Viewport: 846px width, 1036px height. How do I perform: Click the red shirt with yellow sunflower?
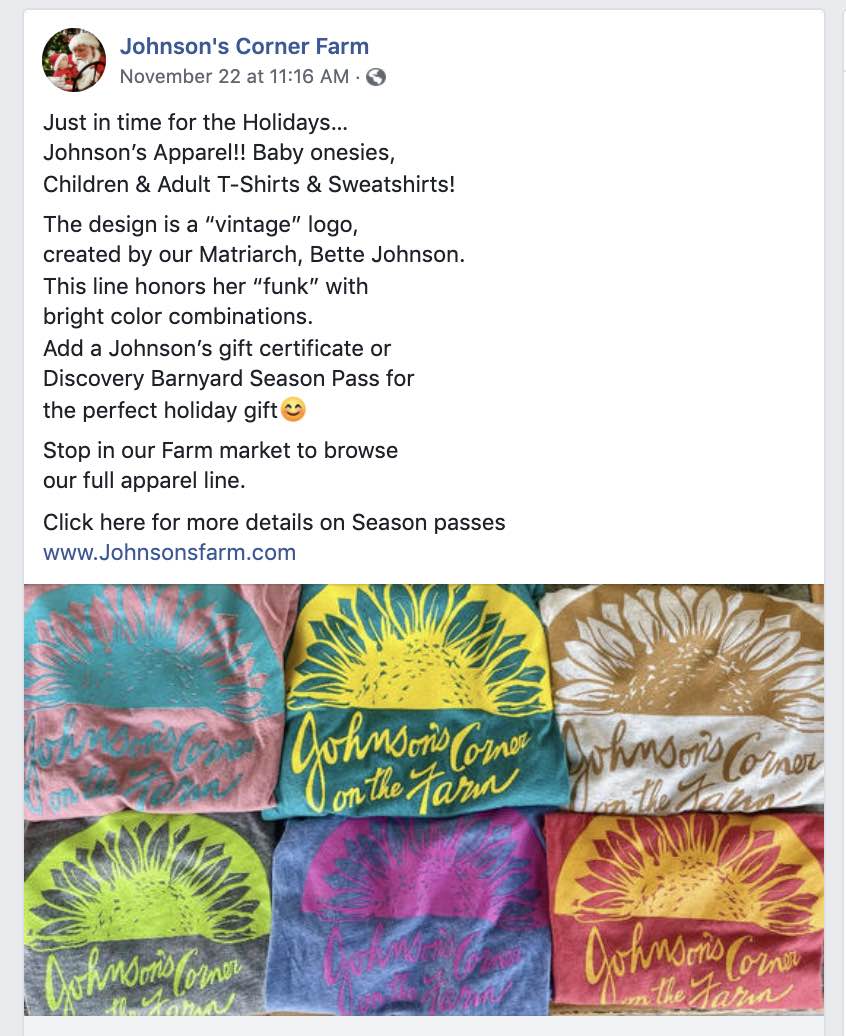684,915
